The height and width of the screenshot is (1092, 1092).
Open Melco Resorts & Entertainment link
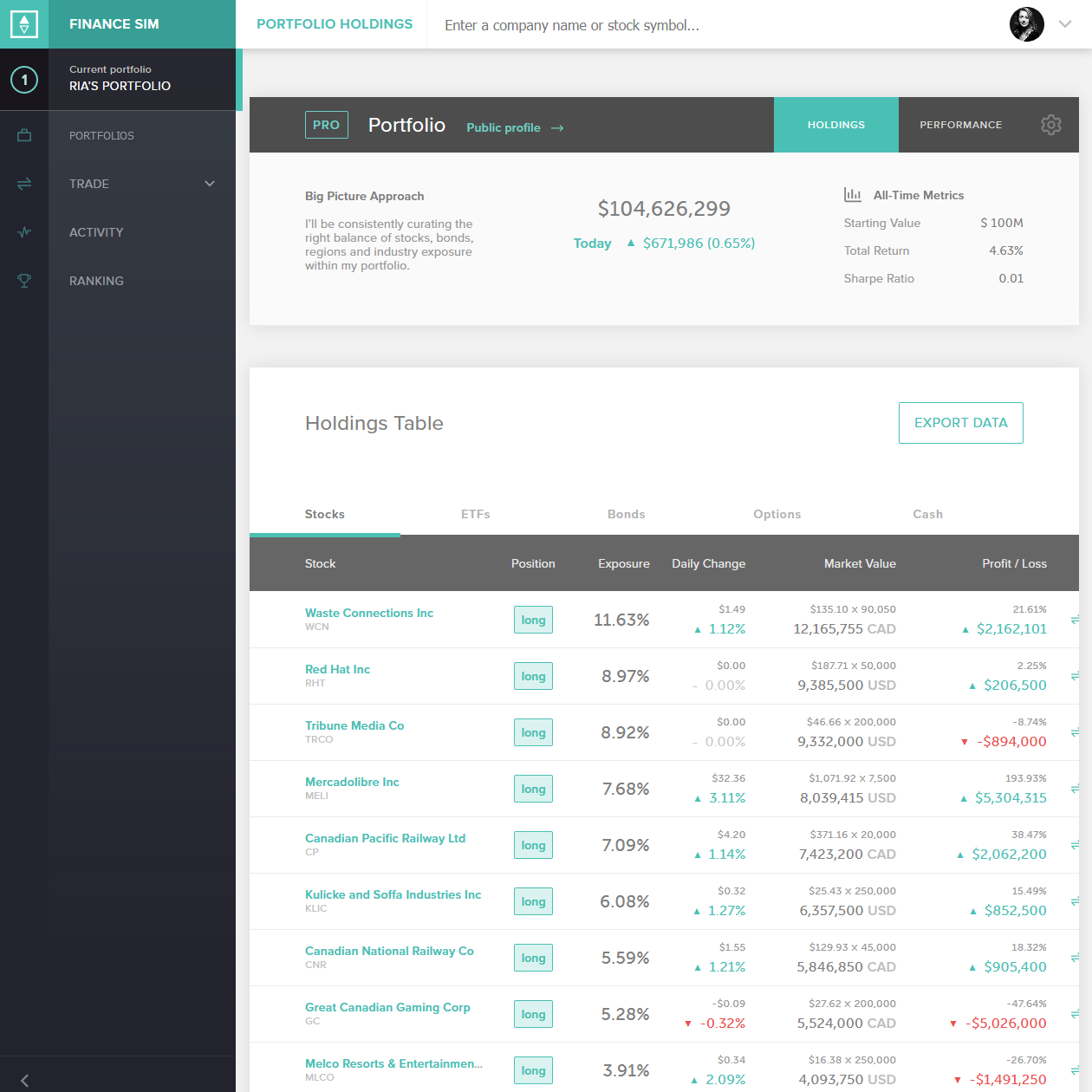click(393, 1063)
